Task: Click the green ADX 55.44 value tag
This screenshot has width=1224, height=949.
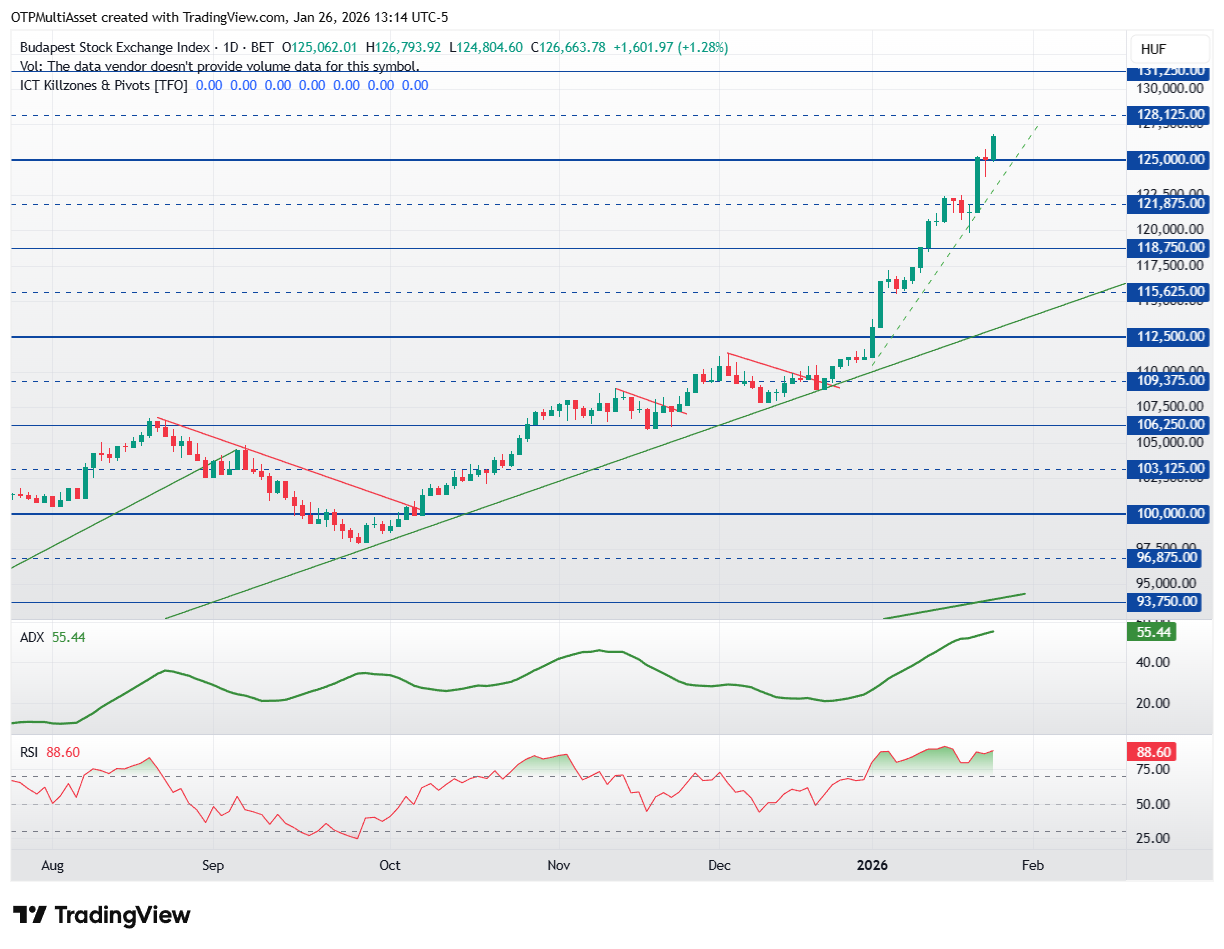Action: tap(1151, 631)
